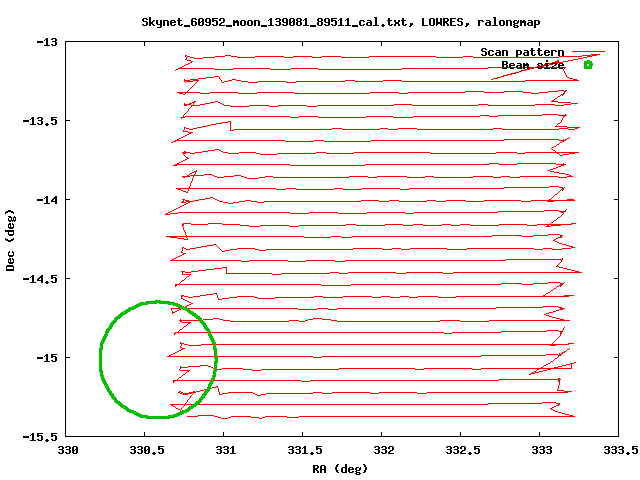Viewport: 640px width, 480px height.
Task: Click the 330 tick label on RA axis
Action: [x=68, y=451]
